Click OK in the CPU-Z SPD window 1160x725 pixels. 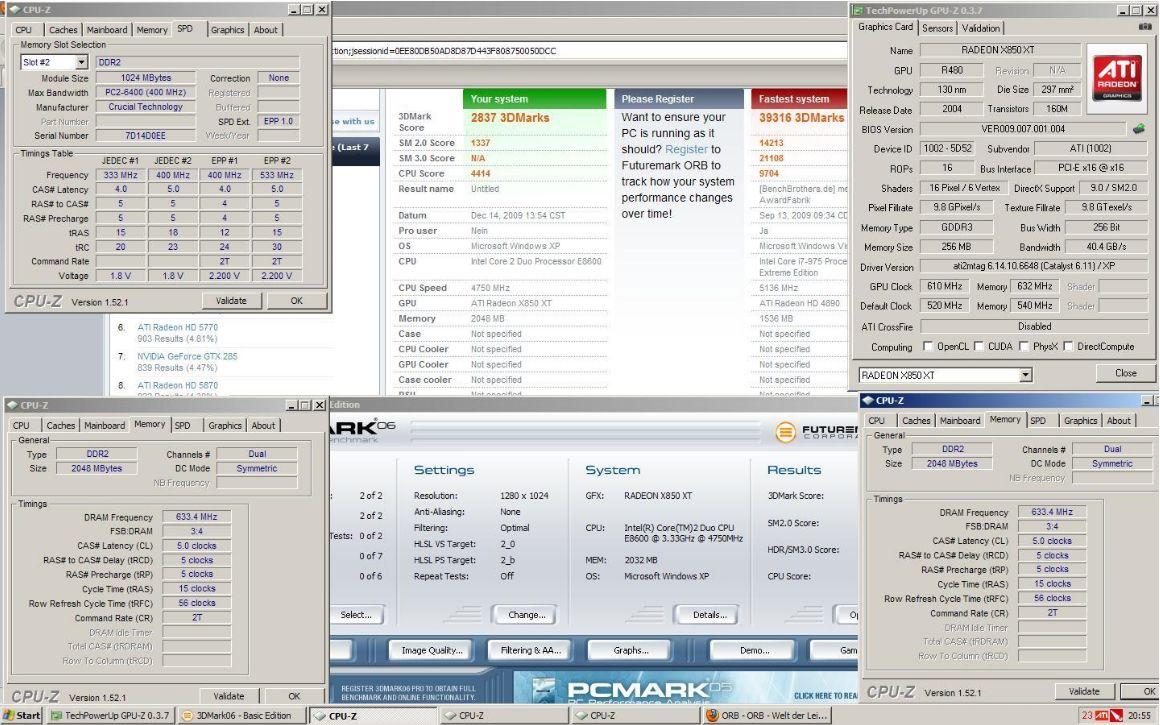point(297,300)
